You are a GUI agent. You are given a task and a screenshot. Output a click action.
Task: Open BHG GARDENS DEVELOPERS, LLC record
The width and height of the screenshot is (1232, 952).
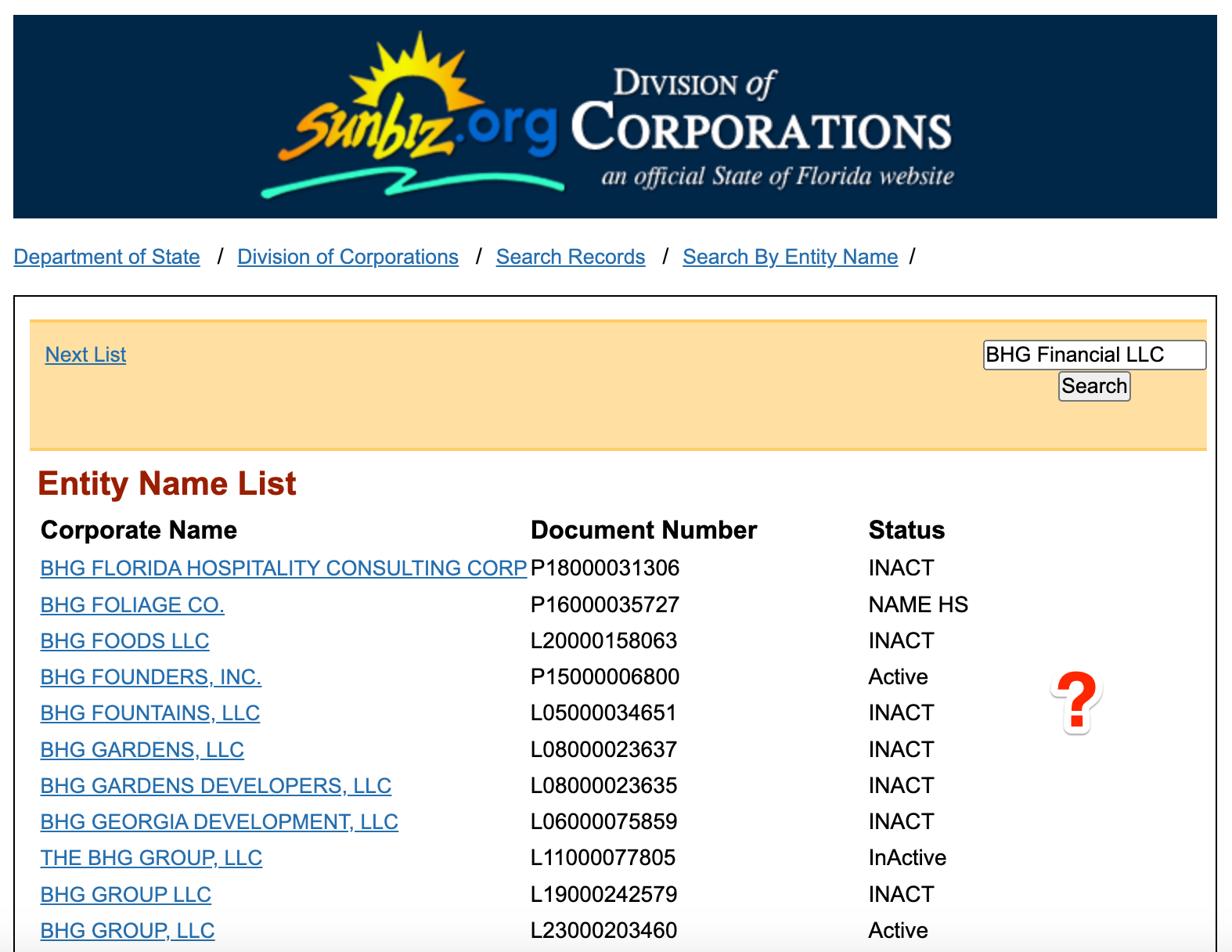coord(215,785)
